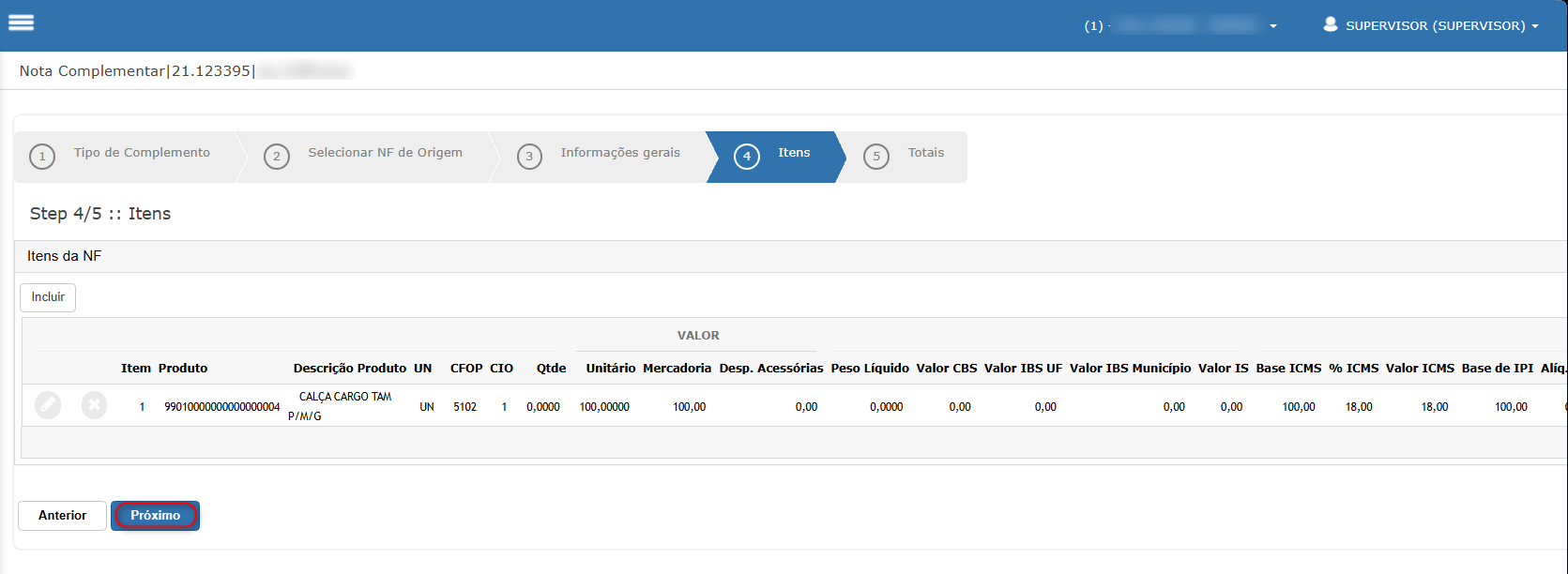Switch to Selecionar NF de Origem step
The width and height of the screenshot is (1568, 574).
point(385,153)
